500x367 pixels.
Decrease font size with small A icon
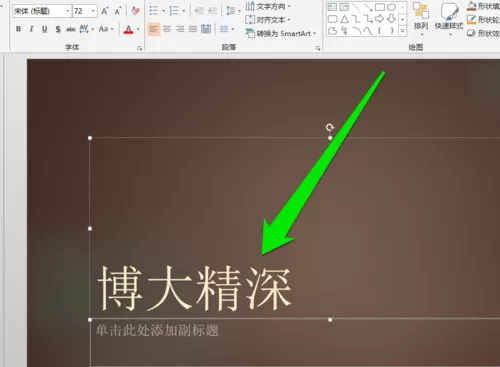118,11
